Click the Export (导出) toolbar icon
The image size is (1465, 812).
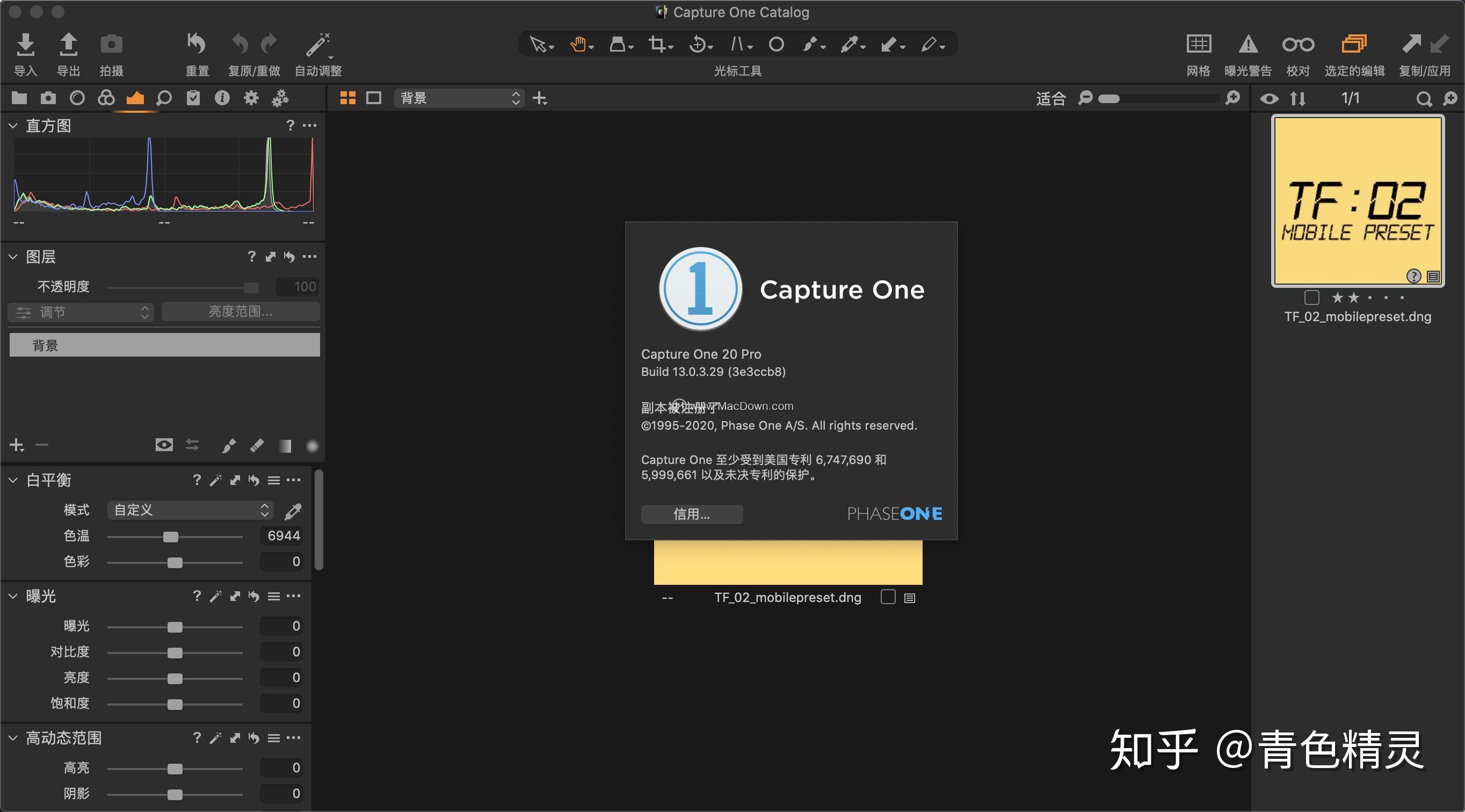point(68,45)
